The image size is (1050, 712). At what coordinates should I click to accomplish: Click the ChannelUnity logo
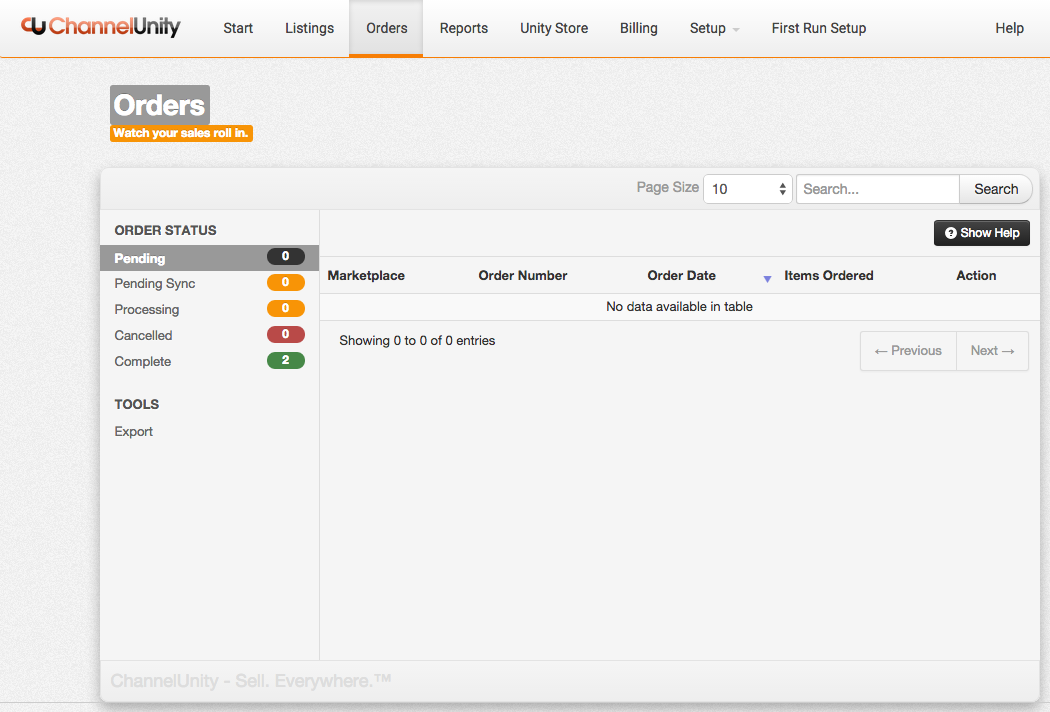pos(101,27)
